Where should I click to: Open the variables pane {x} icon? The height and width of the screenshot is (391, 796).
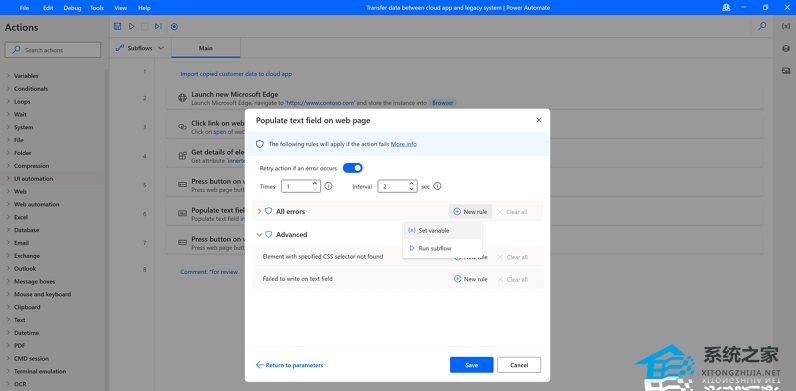click(785, 26)
